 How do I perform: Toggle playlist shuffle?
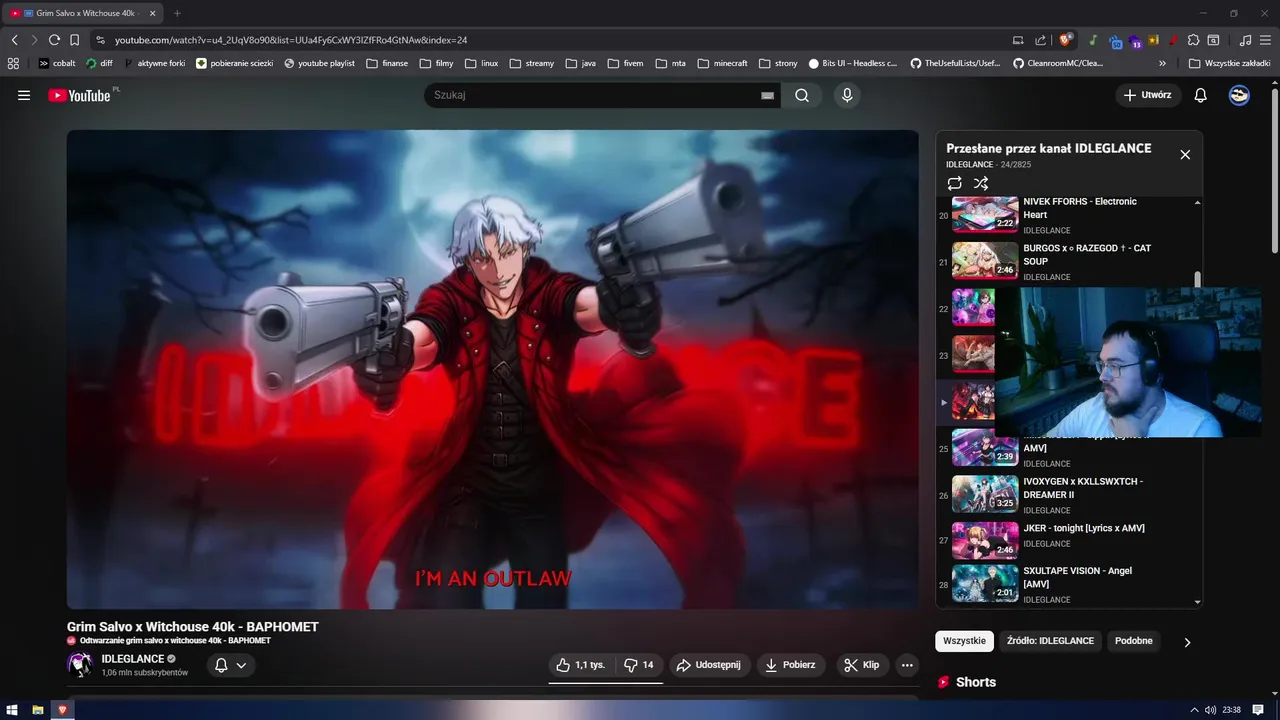(981, 183)
